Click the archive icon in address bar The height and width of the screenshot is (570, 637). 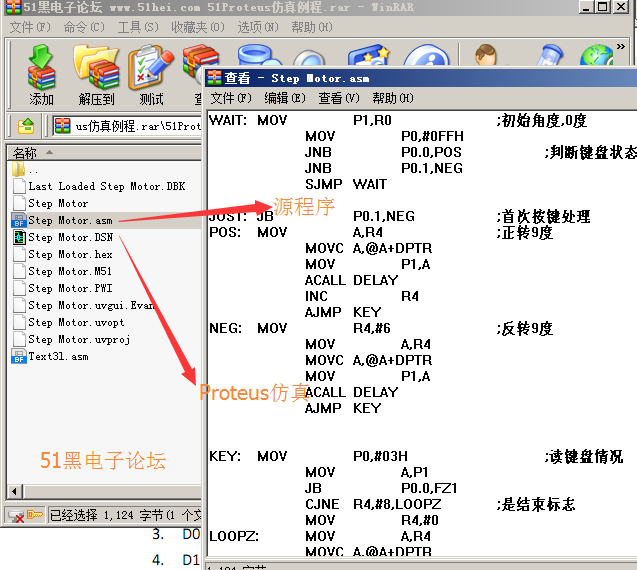point(63,126)
